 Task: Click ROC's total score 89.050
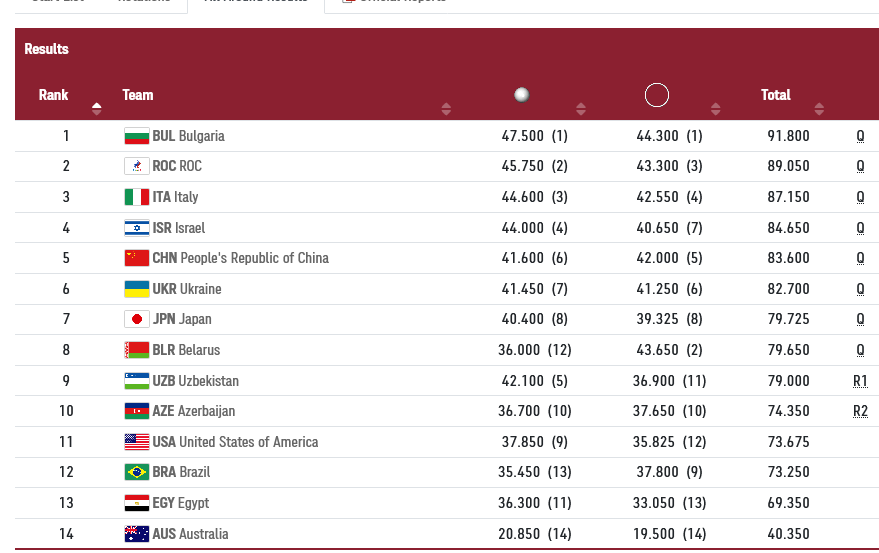pyautogui.click(x=788, y=166)
